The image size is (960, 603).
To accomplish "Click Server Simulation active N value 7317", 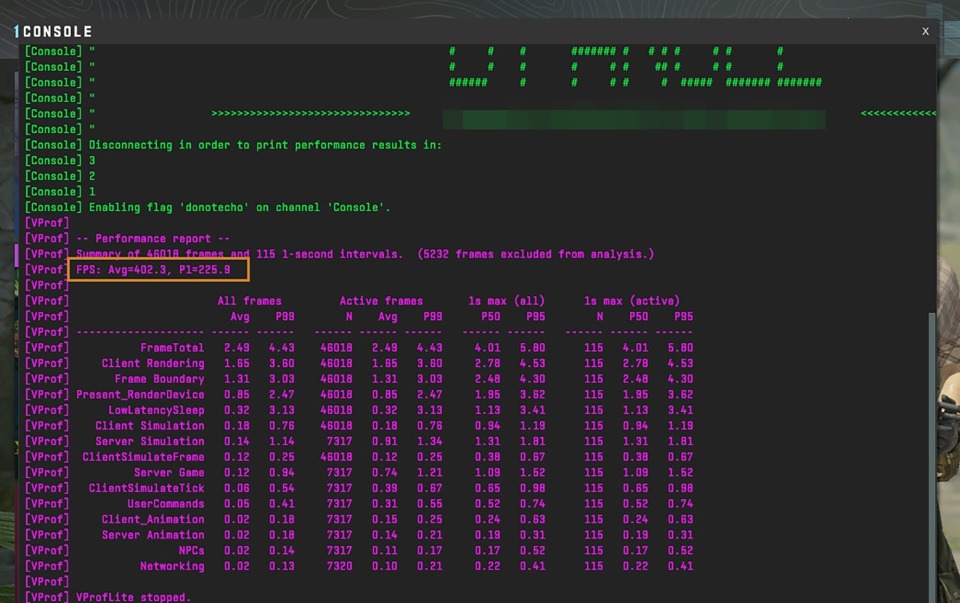I will pyautogui.click(x=339, y=441).
